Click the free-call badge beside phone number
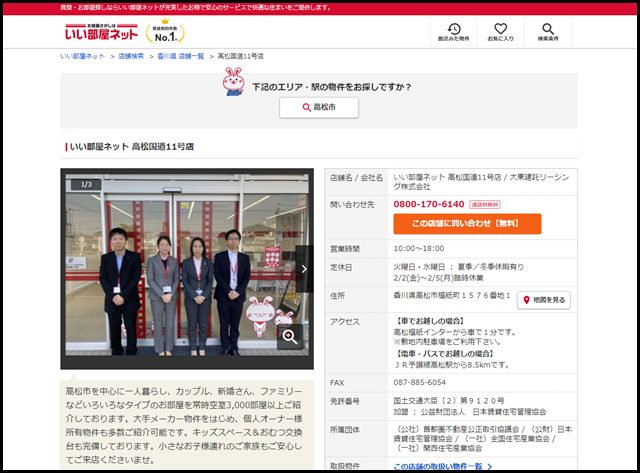Viewport: 640px width, 473px height. click(x=485, y=204)
